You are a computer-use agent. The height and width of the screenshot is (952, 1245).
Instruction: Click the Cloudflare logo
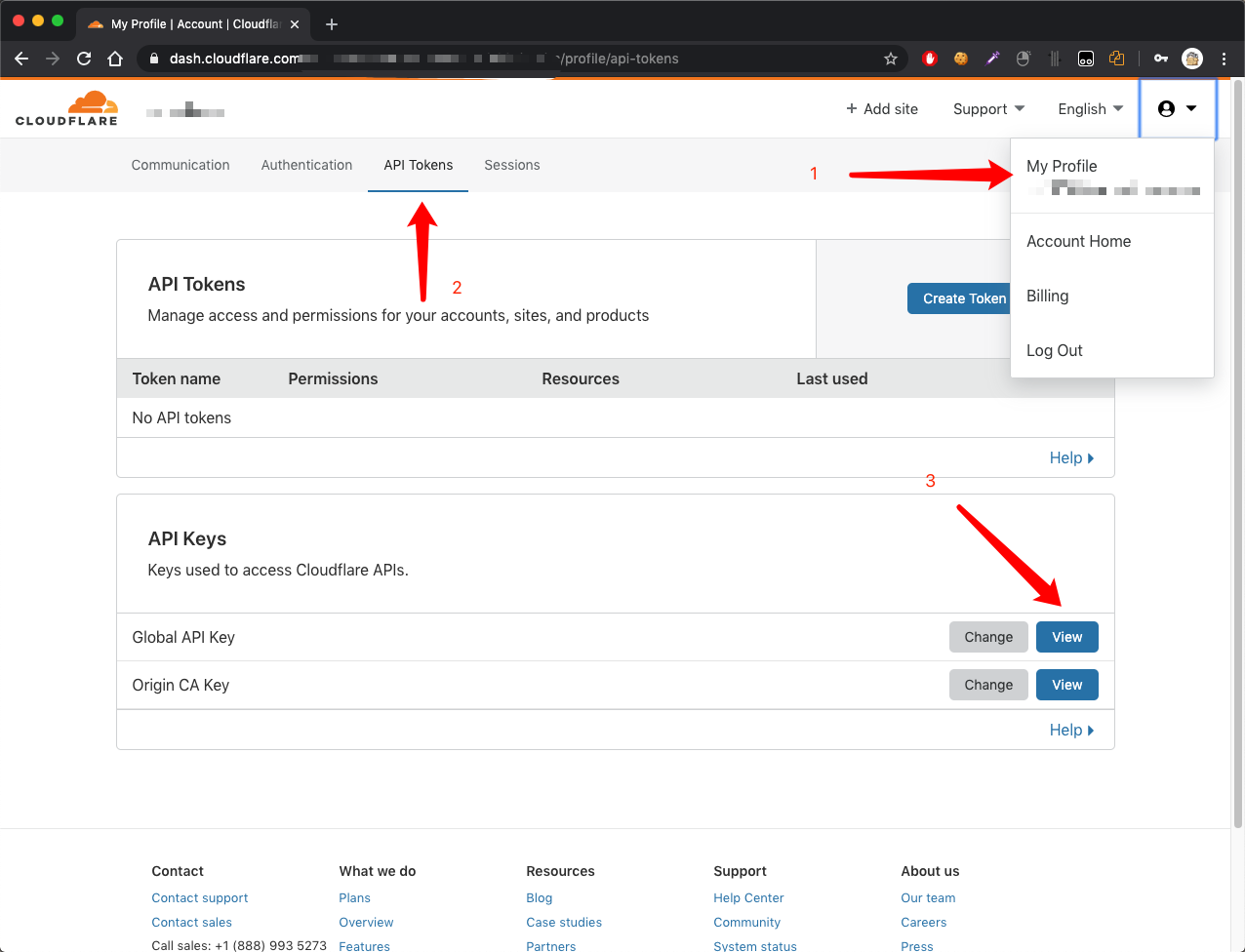pos(66,108)
